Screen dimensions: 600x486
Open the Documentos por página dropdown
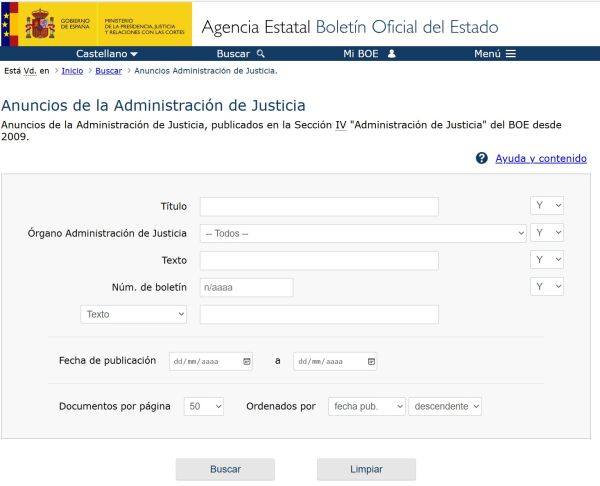click(204, 406)
